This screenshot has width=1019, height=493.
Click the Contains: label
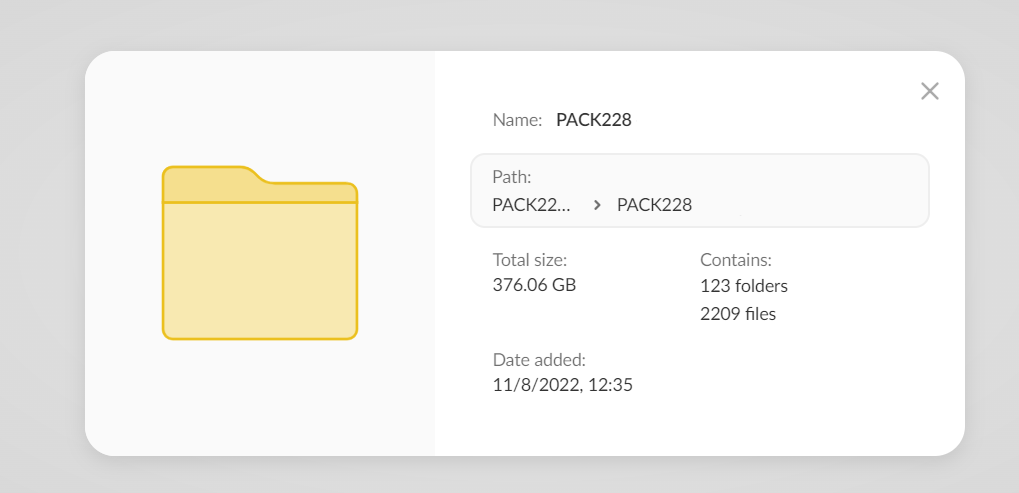pyautogui.click(x=736, y=259)
